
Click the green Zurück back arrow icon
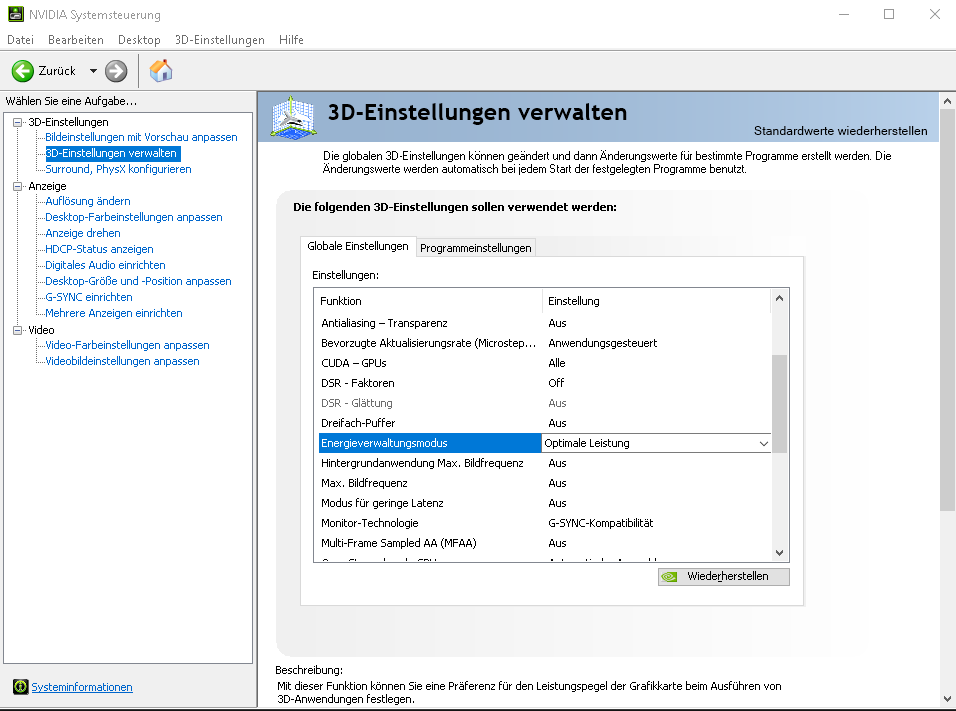point(23,71)
